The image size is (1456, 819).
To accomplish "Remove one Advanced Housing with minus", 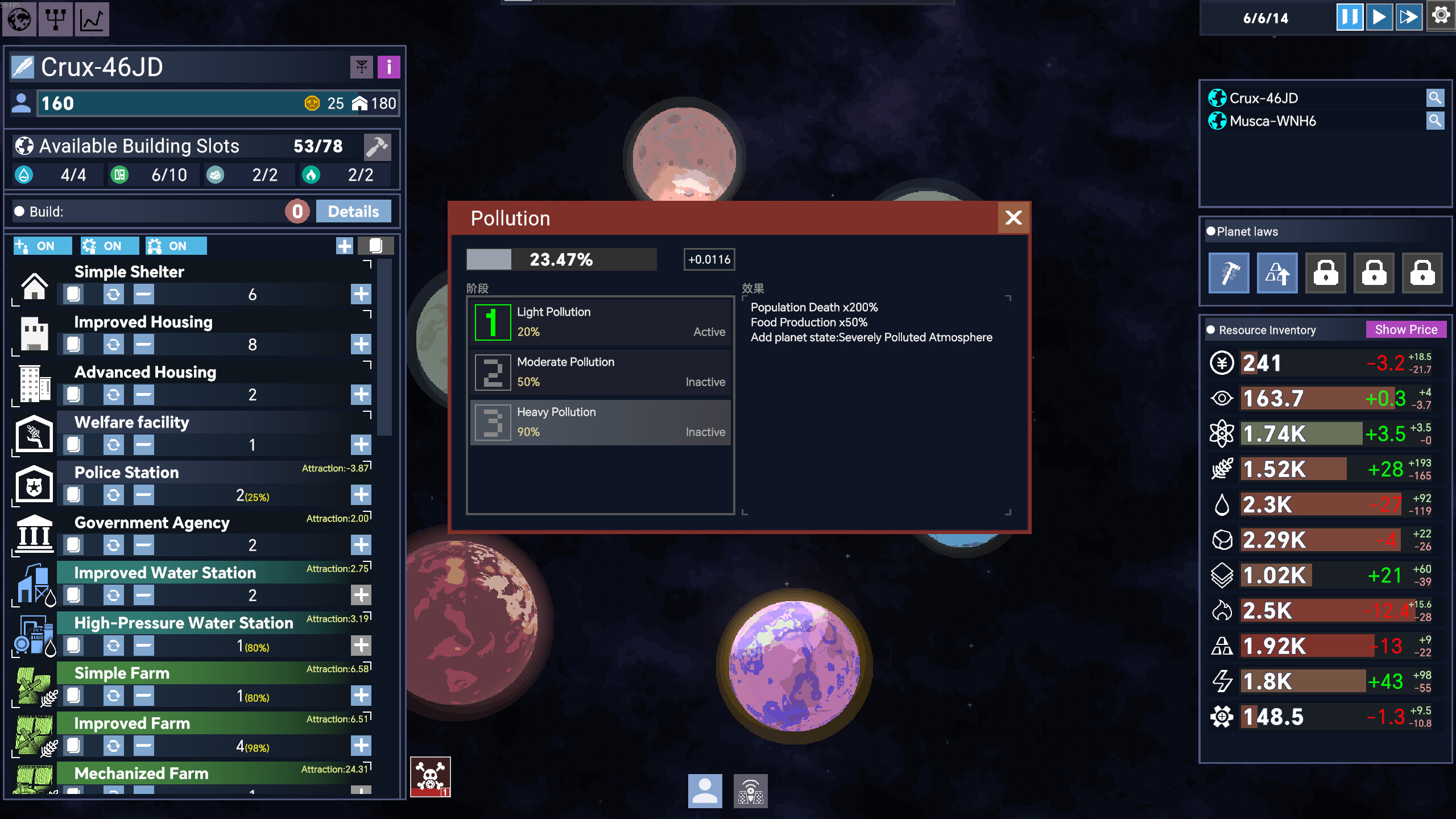I will pyautogui.click(x=144, y=394).
